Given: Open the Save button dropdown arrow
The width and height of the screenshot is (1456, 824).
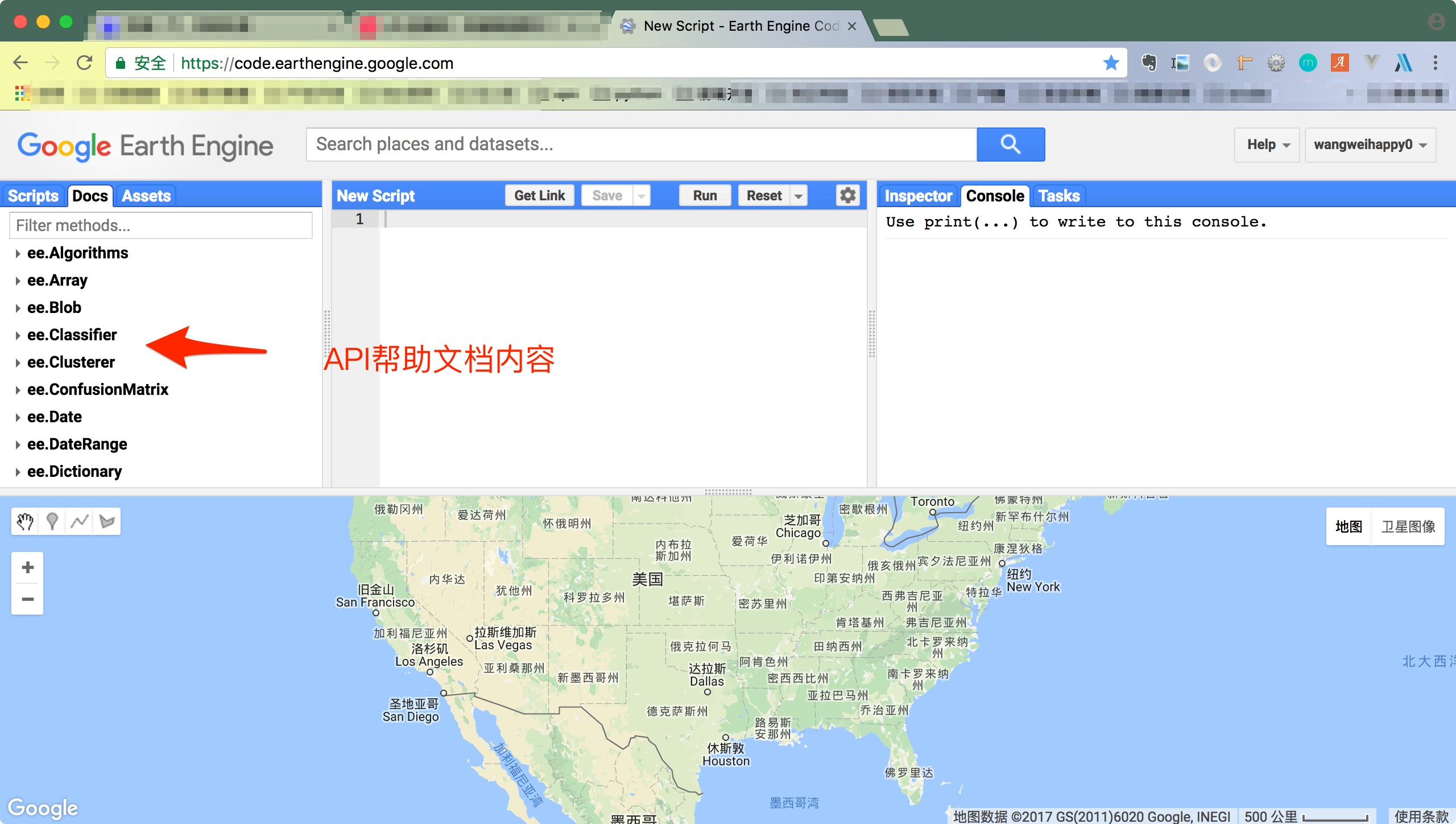Looking at the screenshot, I should [x=641, y=195].
